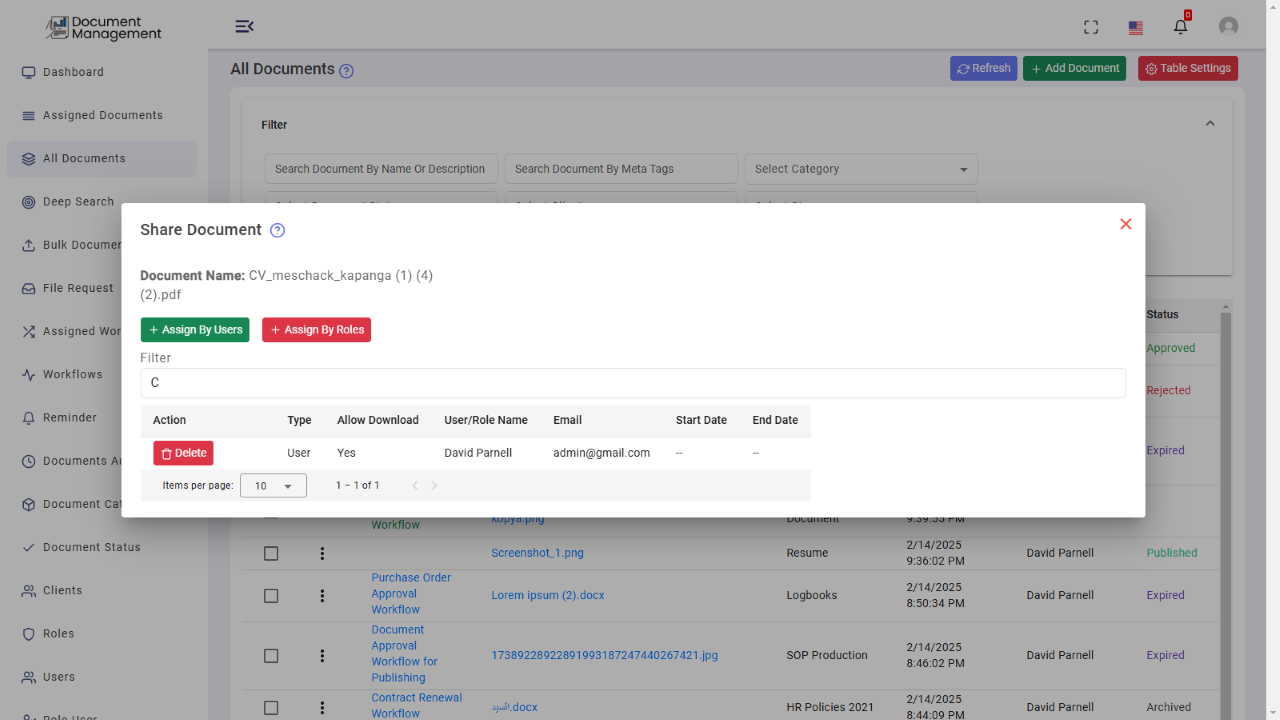Click the help icon beside Share Document

click(277, 230)
